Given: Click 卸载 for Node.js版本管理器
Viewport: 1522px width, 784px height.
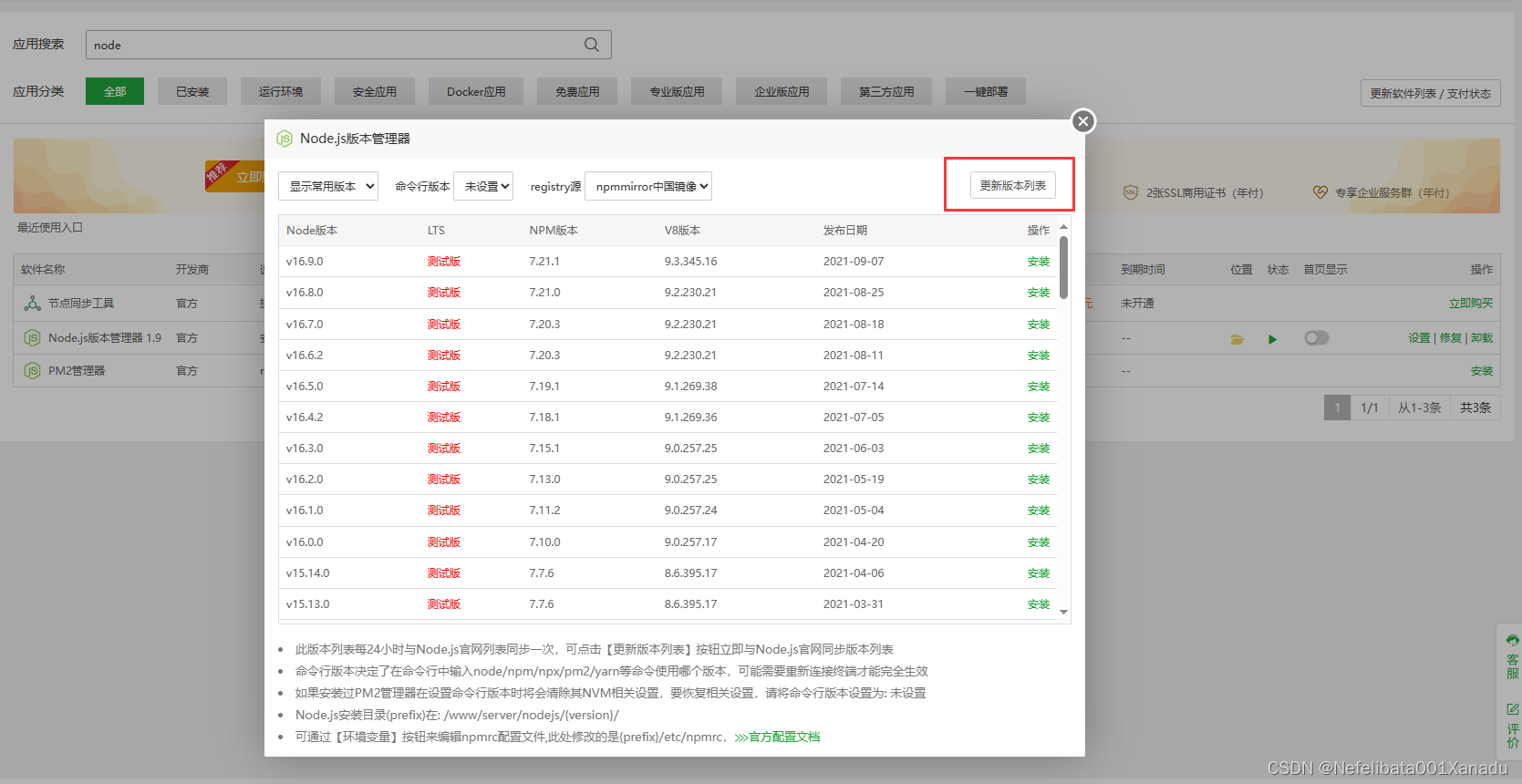Looking at the screenshot, I should (1482, 338).
